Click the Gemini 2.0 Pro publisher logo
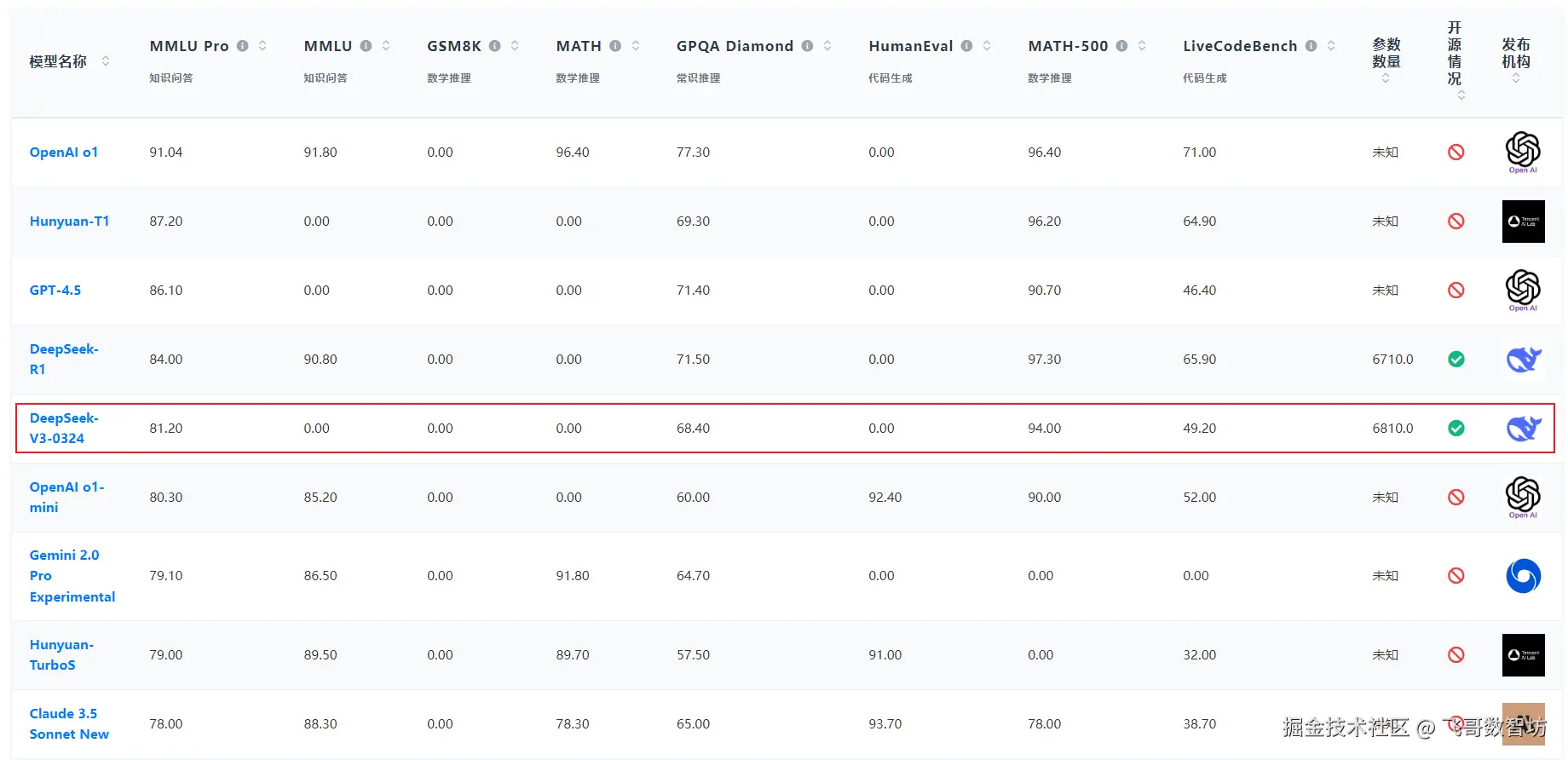The height and width of the screenshot is (760, 1568). (1524, 576)
